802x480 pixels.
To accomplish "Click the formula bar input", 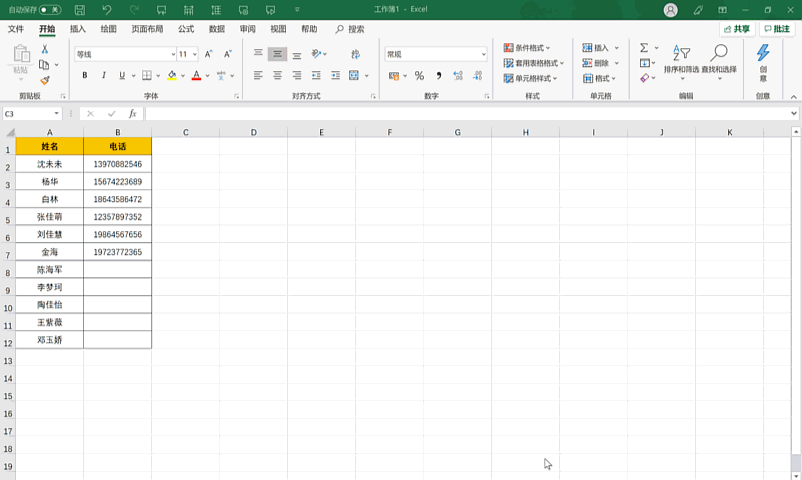I will click(x=467, y=114).
